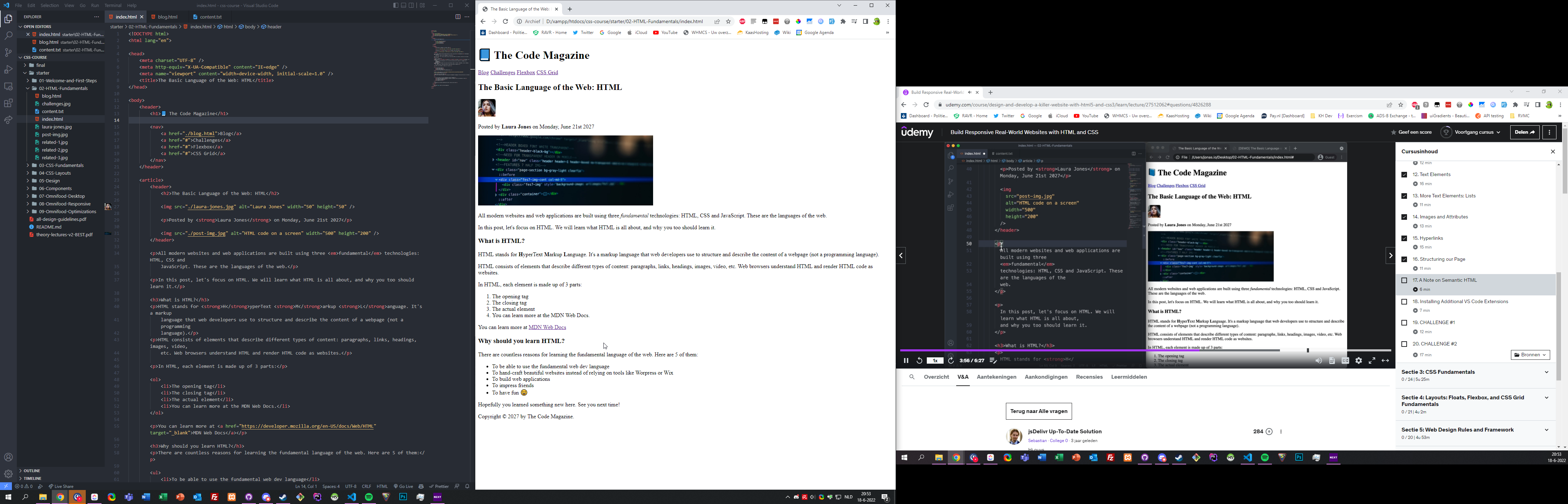Enter fullscreen on the Udemy video
Viewport: 1568px width, 504px height.
click(x=1372, y=361)
